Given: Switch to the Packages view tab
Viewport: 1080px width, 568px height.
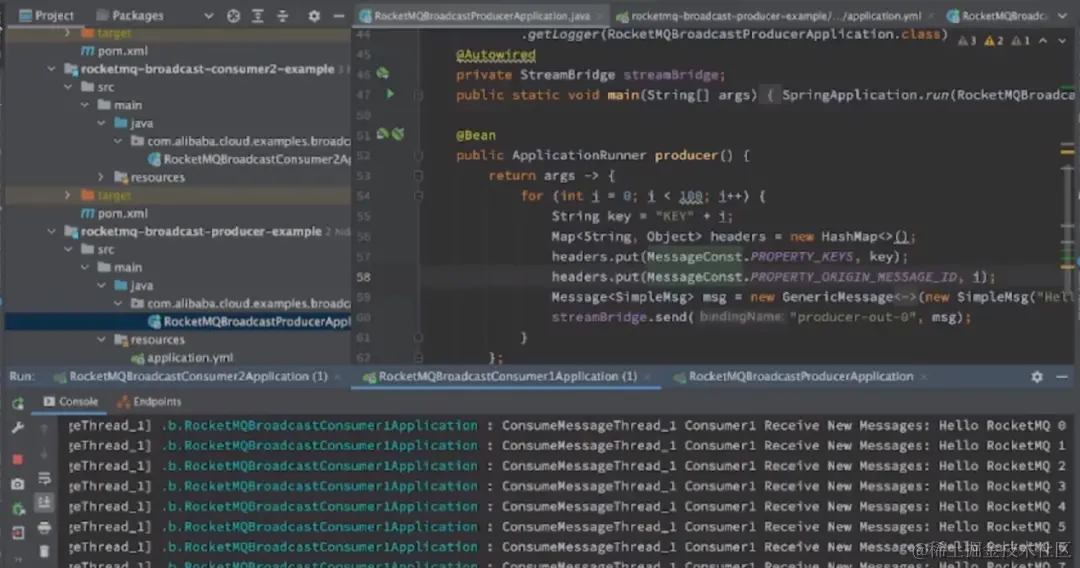Looking at the screenshot, I should click(x=130, y=15).
